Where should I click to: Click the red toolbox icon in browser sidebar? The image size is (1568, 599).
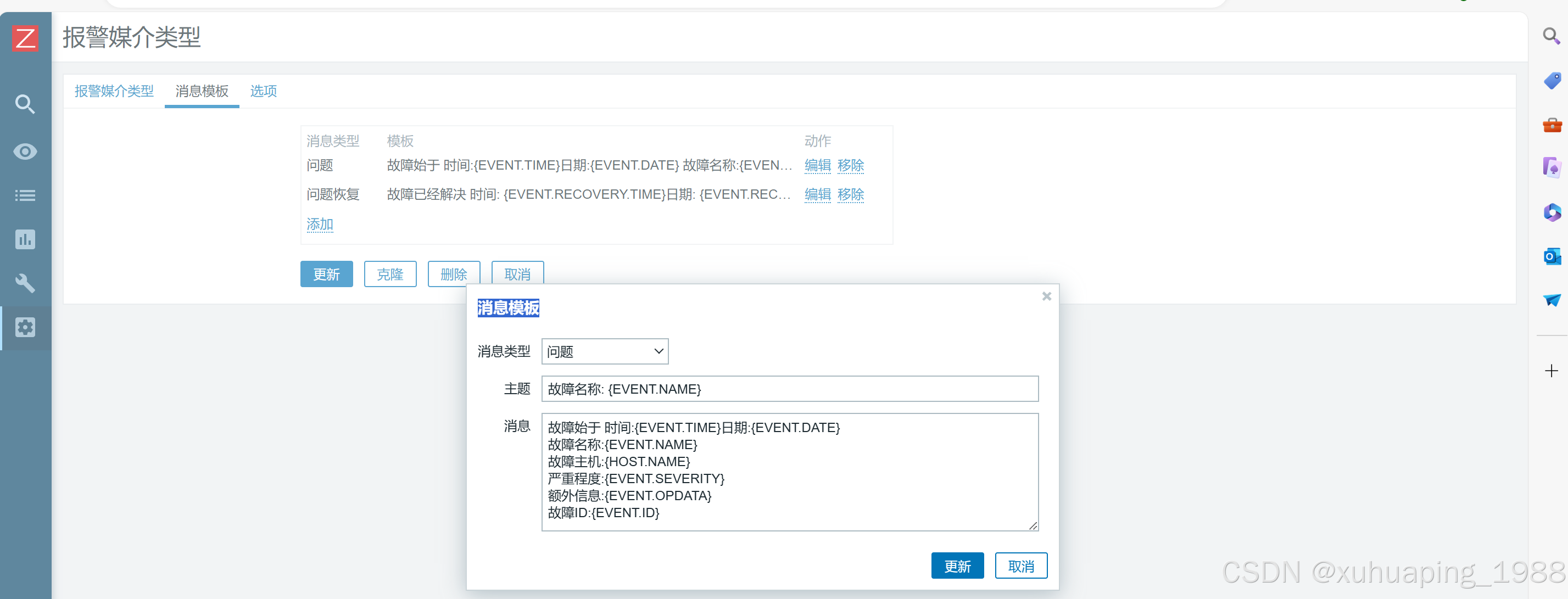[1552, 125]
